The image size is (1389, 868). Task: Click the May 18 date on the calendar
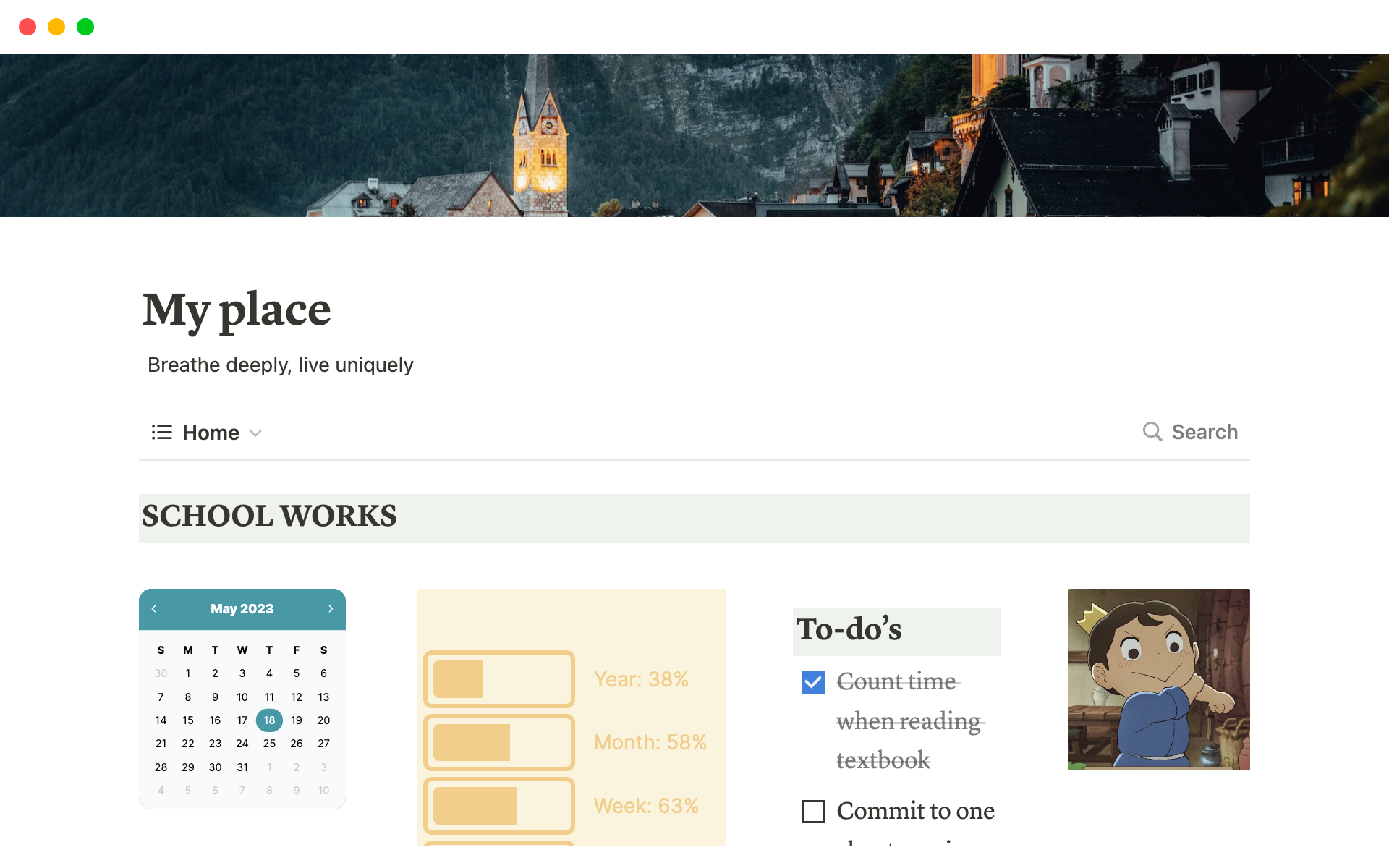pyautogui.click(x=269, y=720)
